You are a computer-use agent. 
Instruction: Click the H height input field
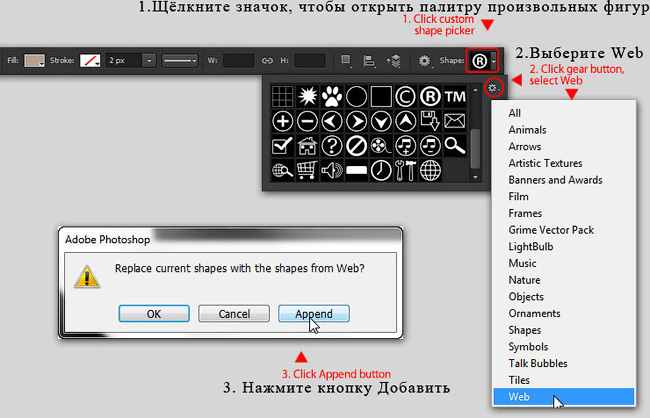310,61
